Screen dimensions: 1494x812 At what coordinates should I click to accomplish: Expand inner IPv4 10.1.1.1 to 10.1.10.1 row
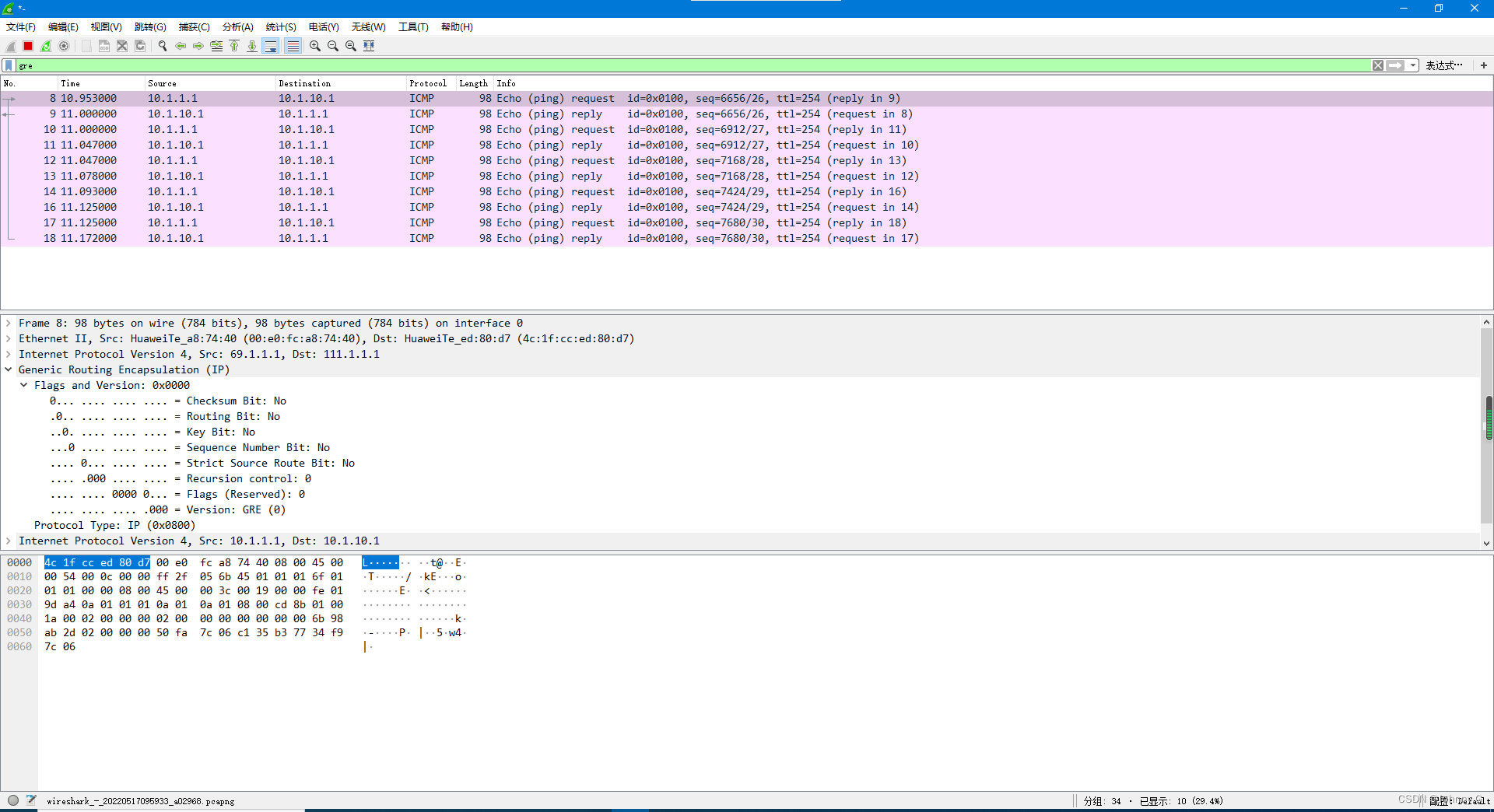pos(9,541)
